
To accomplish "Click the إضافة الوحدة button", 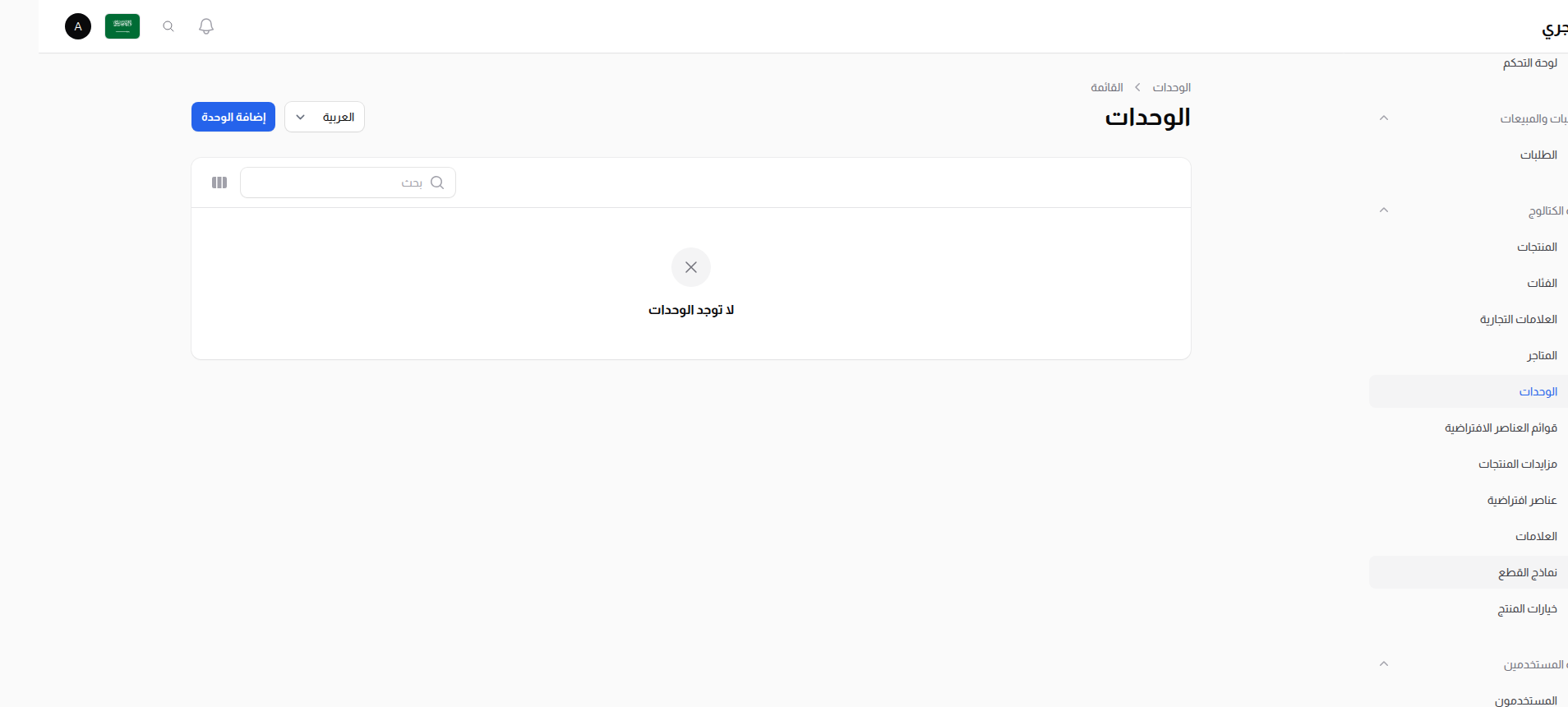I will [x=233, y=117].
